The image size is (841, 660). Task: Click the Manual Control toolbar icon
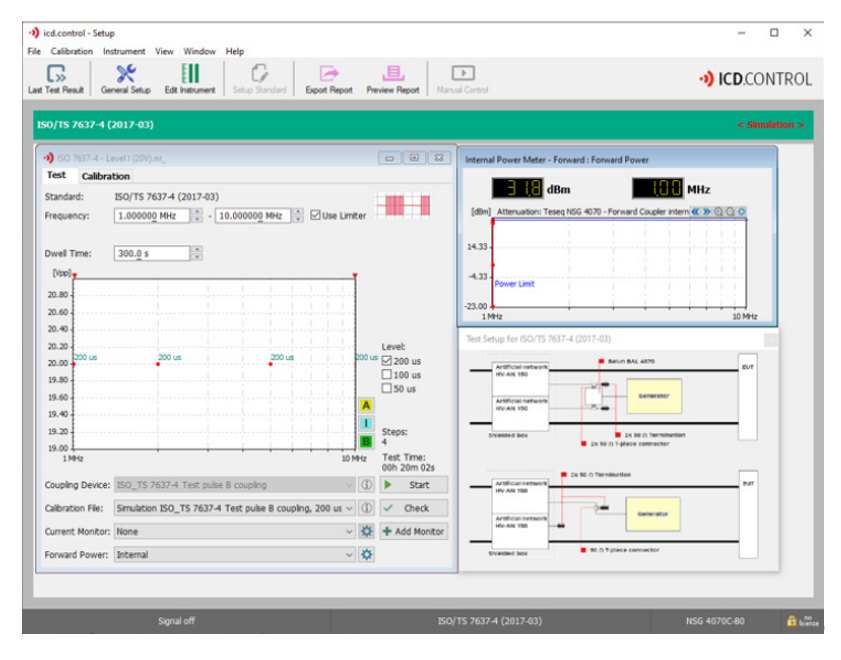462,79
